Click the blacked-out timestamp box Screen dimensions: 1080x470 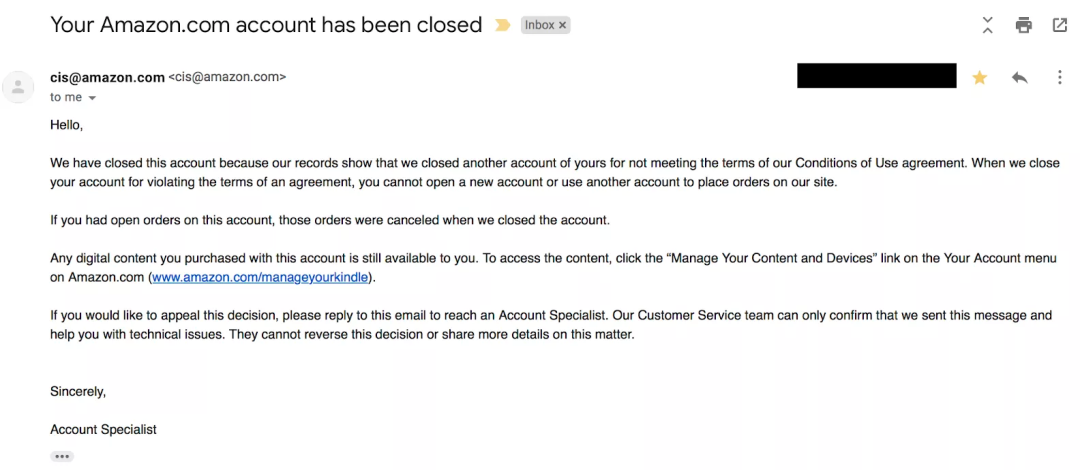pyautogui.click(x=876, y=76)
